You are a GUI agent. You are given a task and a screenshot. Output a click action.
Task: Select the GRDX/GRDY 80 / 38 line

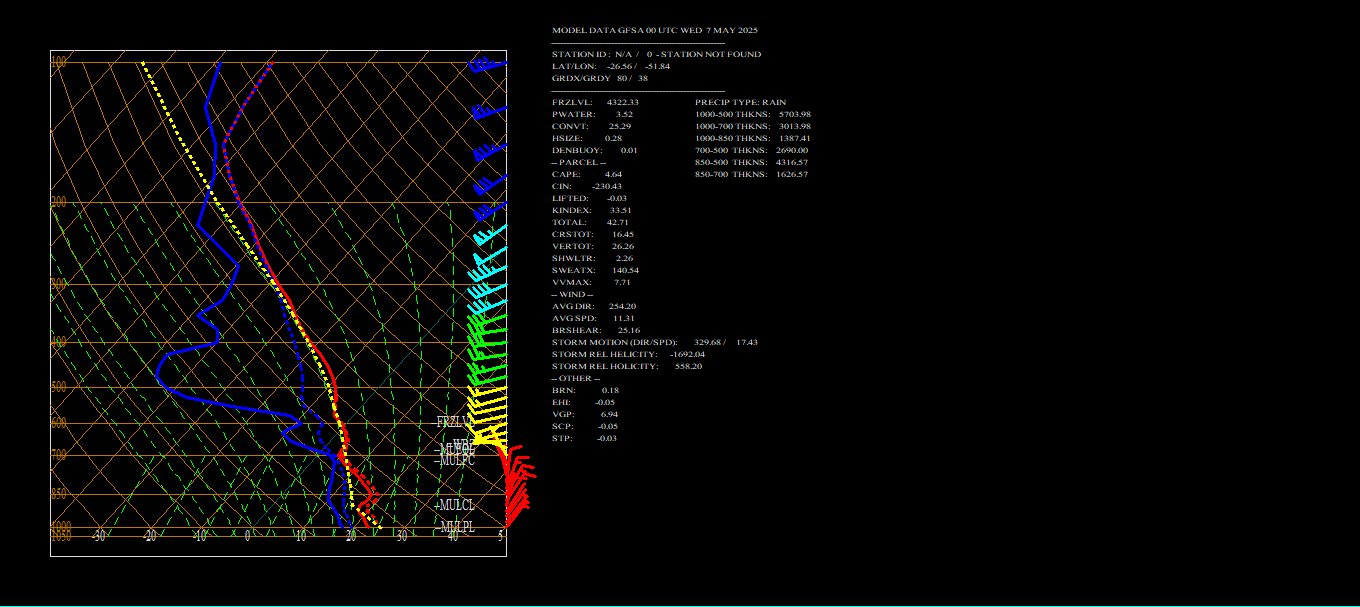click(x=600, y=78)
